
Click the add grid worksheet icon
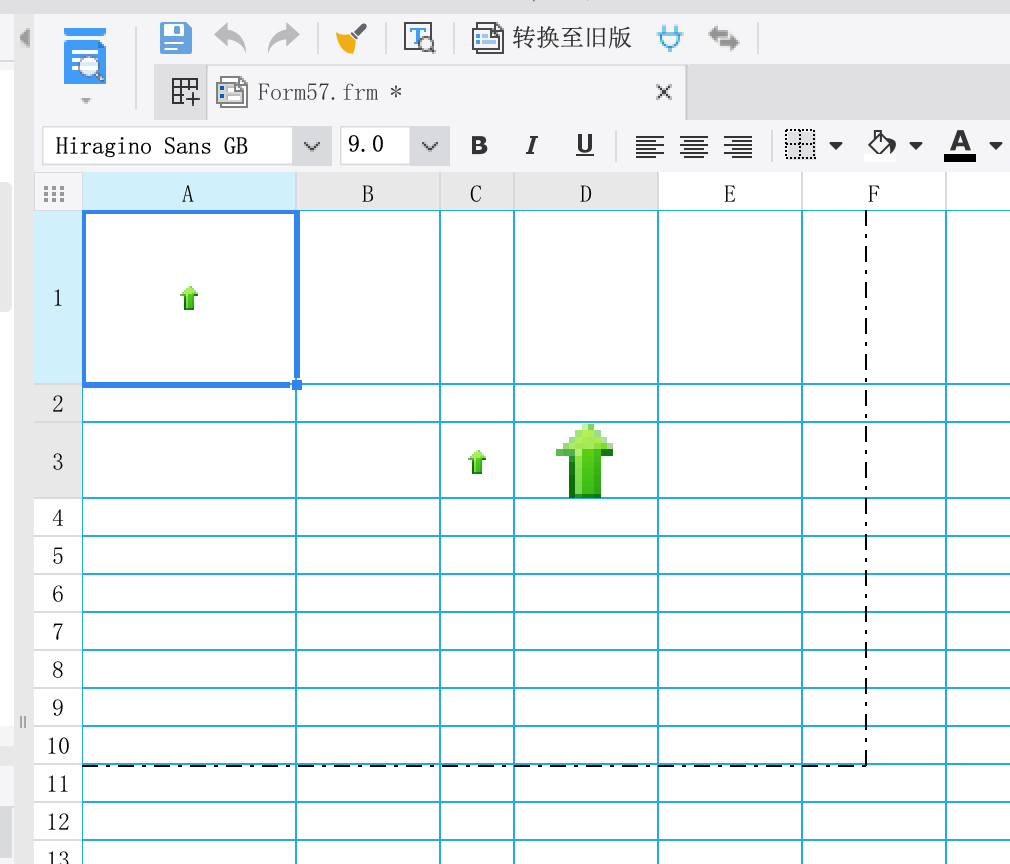(x=185, y=92)
